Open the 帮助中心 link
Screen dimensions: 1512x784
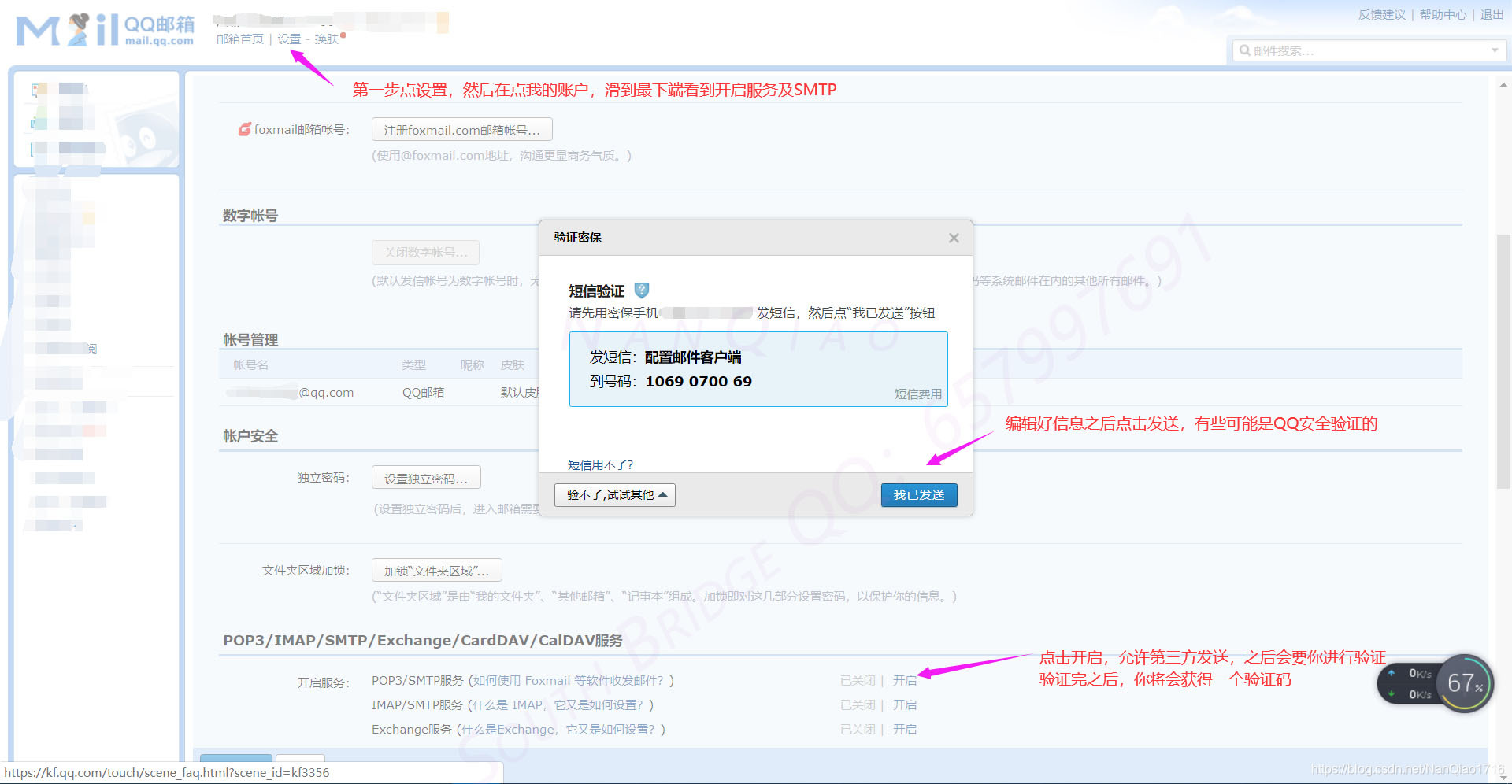tap(1442, 14)
